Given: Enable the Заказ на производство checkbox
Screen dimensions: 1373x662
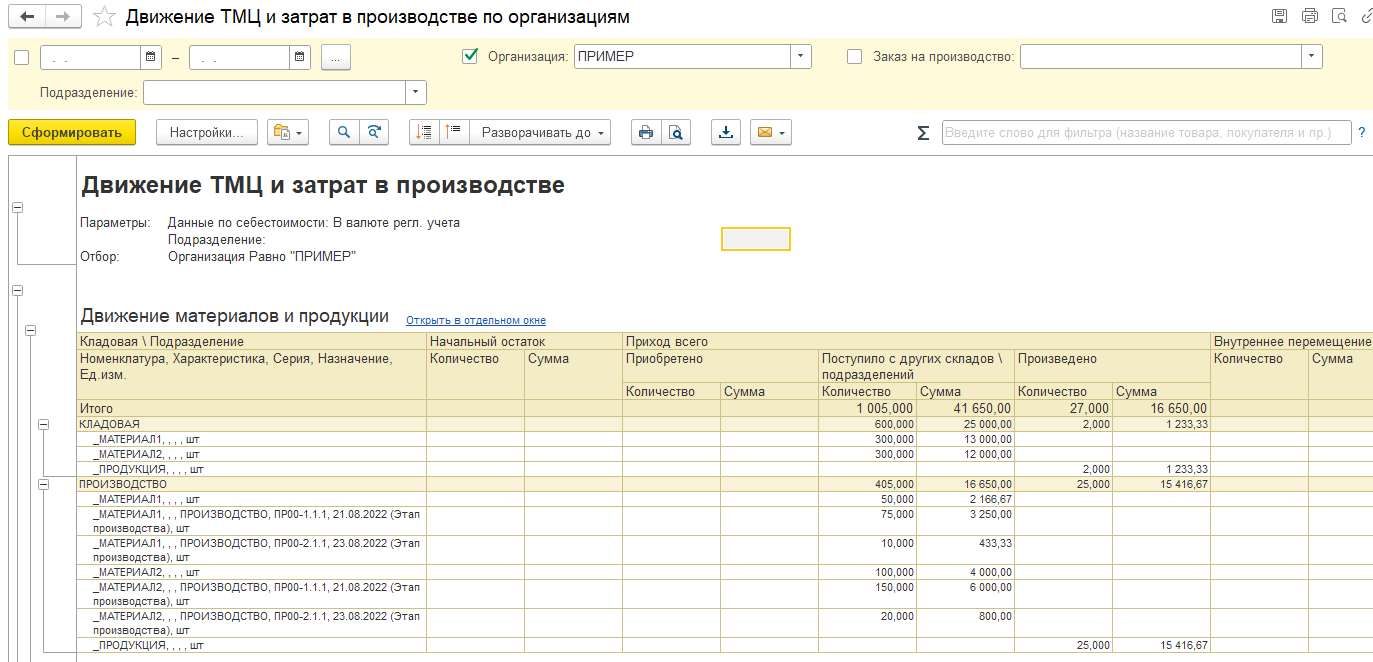Looking at the screenshot, I should click(x=854, y=57).
